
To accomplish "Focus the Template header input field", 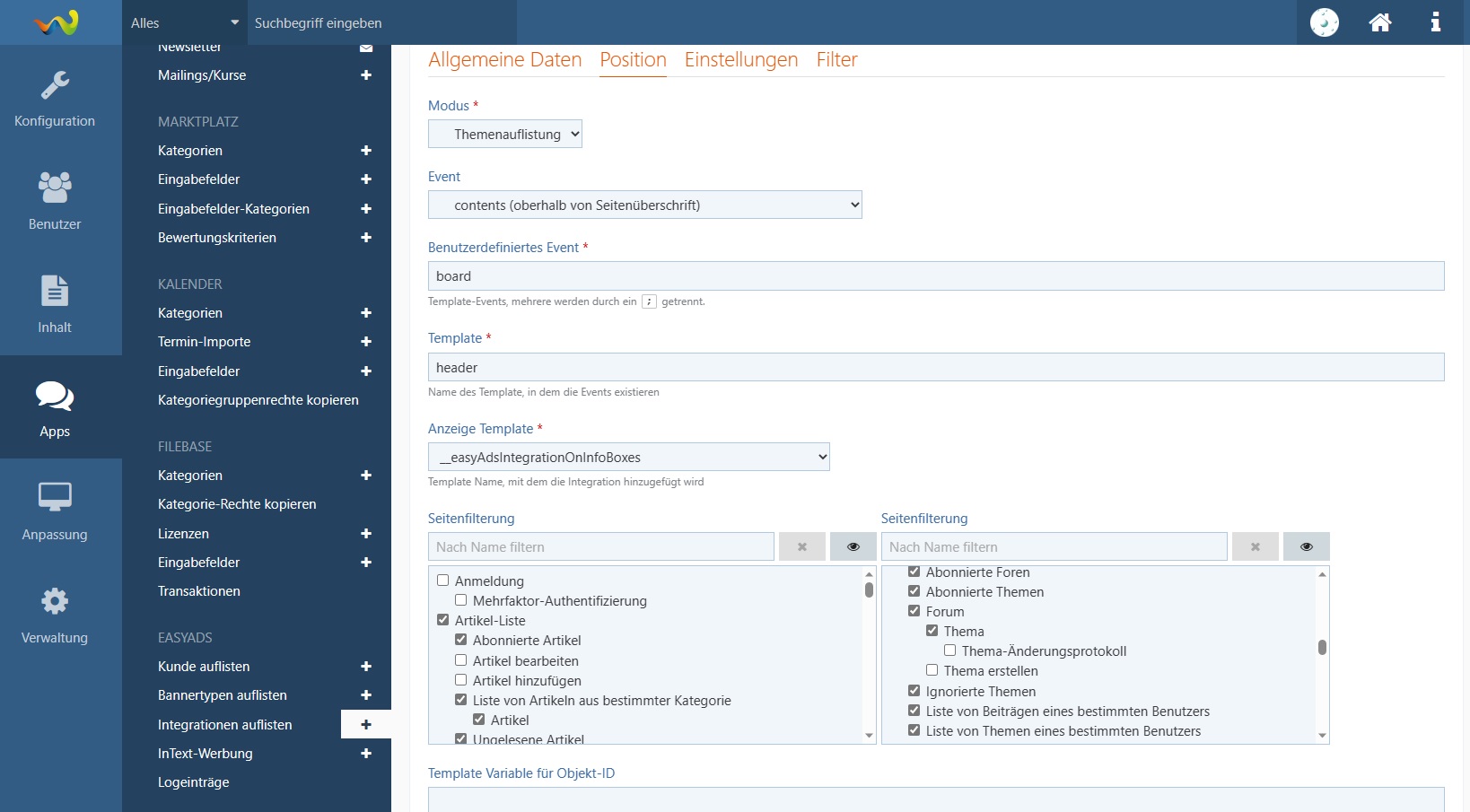I will [x=936, y=367].
